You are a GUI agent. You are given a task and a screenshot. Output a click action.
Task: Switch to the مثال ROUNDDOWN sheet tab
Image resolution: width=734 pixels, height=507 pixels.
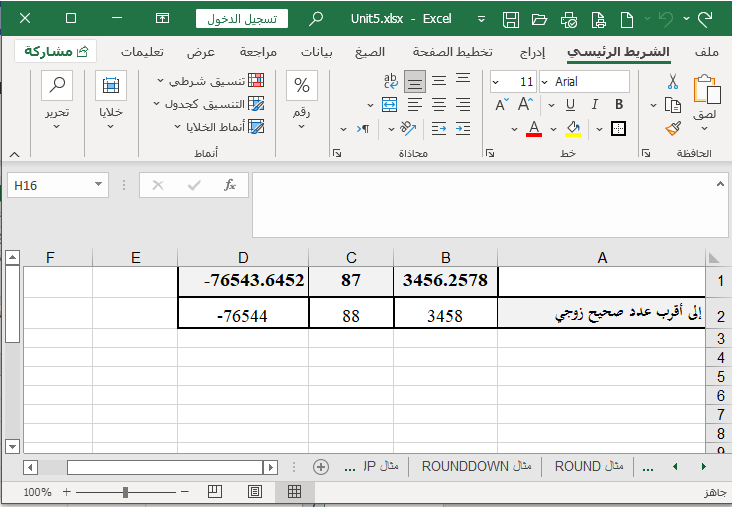[476, 466]
